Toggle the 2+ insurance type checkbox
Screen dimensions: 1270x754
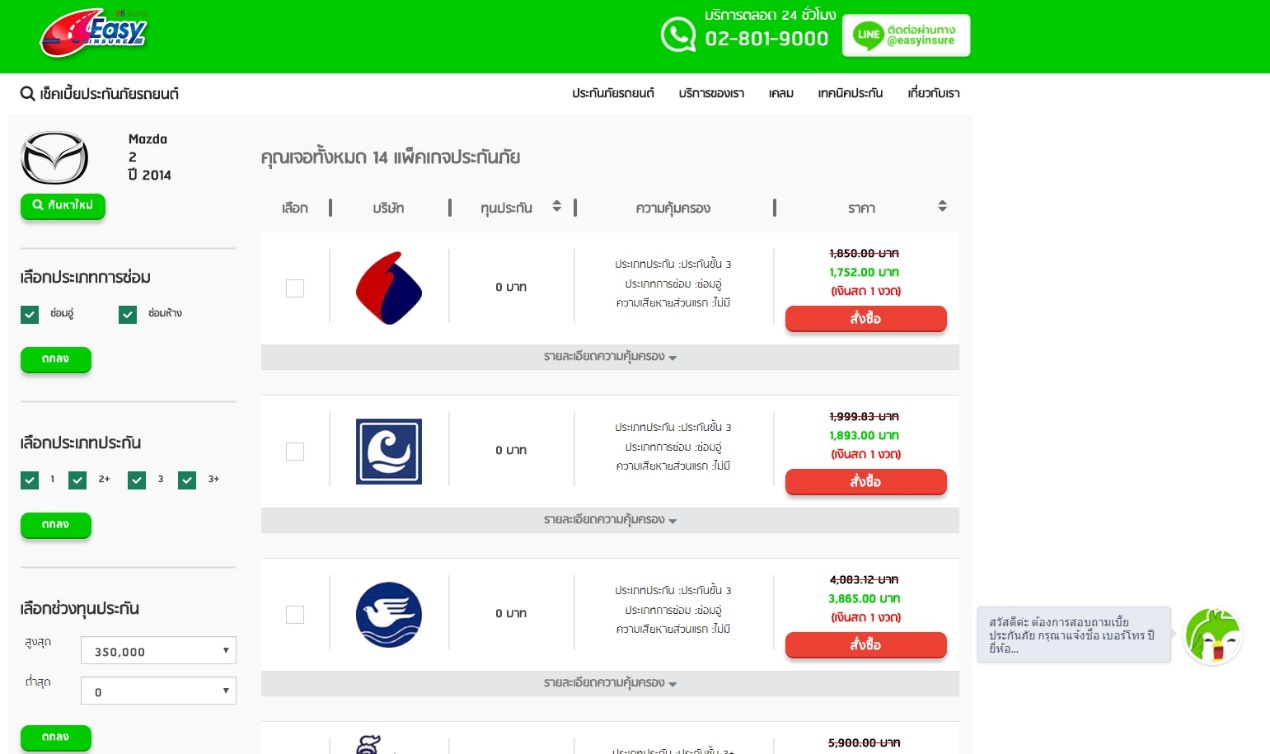point(77,480)
